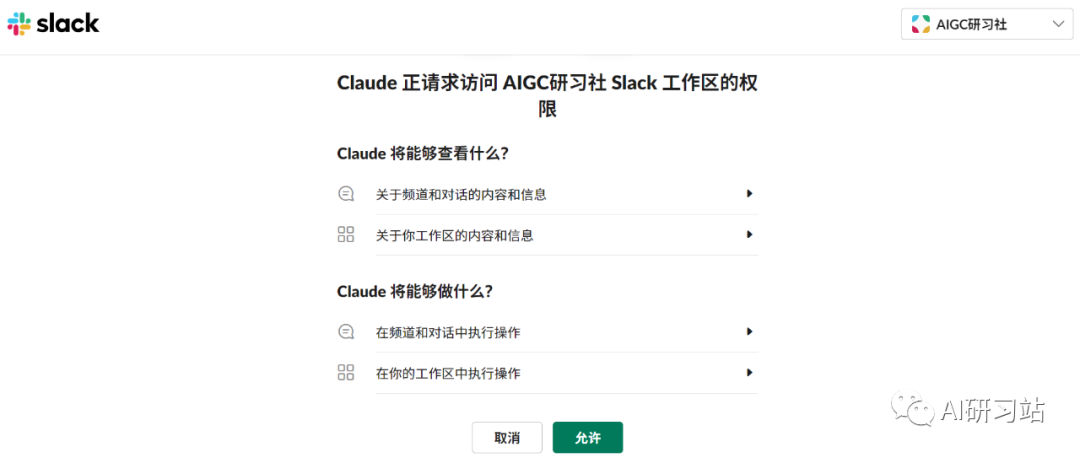Click the green 允许 button
The height and width of the screenshot is (458, 1080).
[588, 438]
